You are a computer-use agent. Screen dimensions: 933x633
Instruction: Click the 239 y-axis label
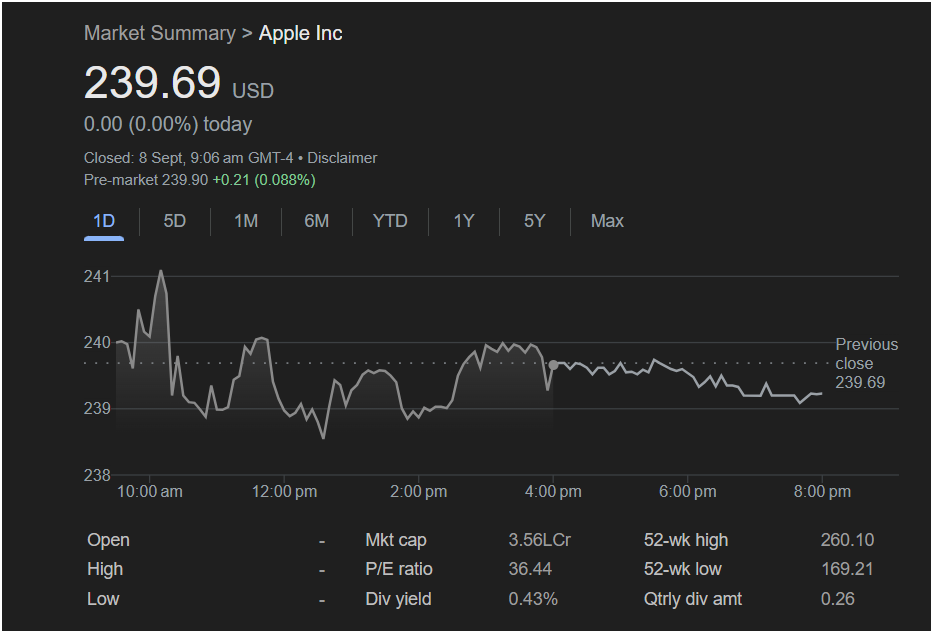pyautogui.click(x=98, y=409)
